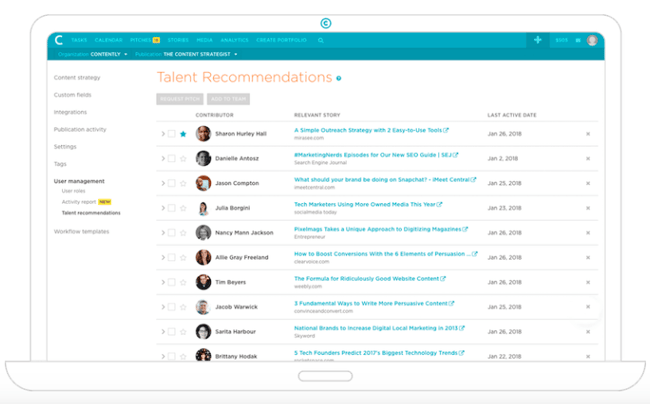Open Integrations in sidebar

(x=70, y=112)
